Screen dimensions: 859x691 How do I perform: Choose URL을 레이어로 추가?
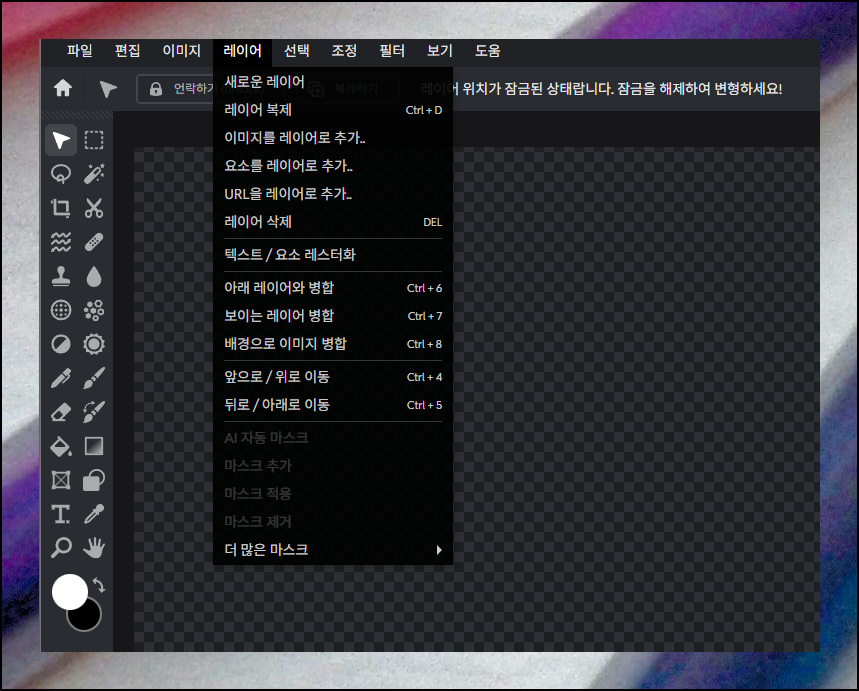click(x=333, y=194)
